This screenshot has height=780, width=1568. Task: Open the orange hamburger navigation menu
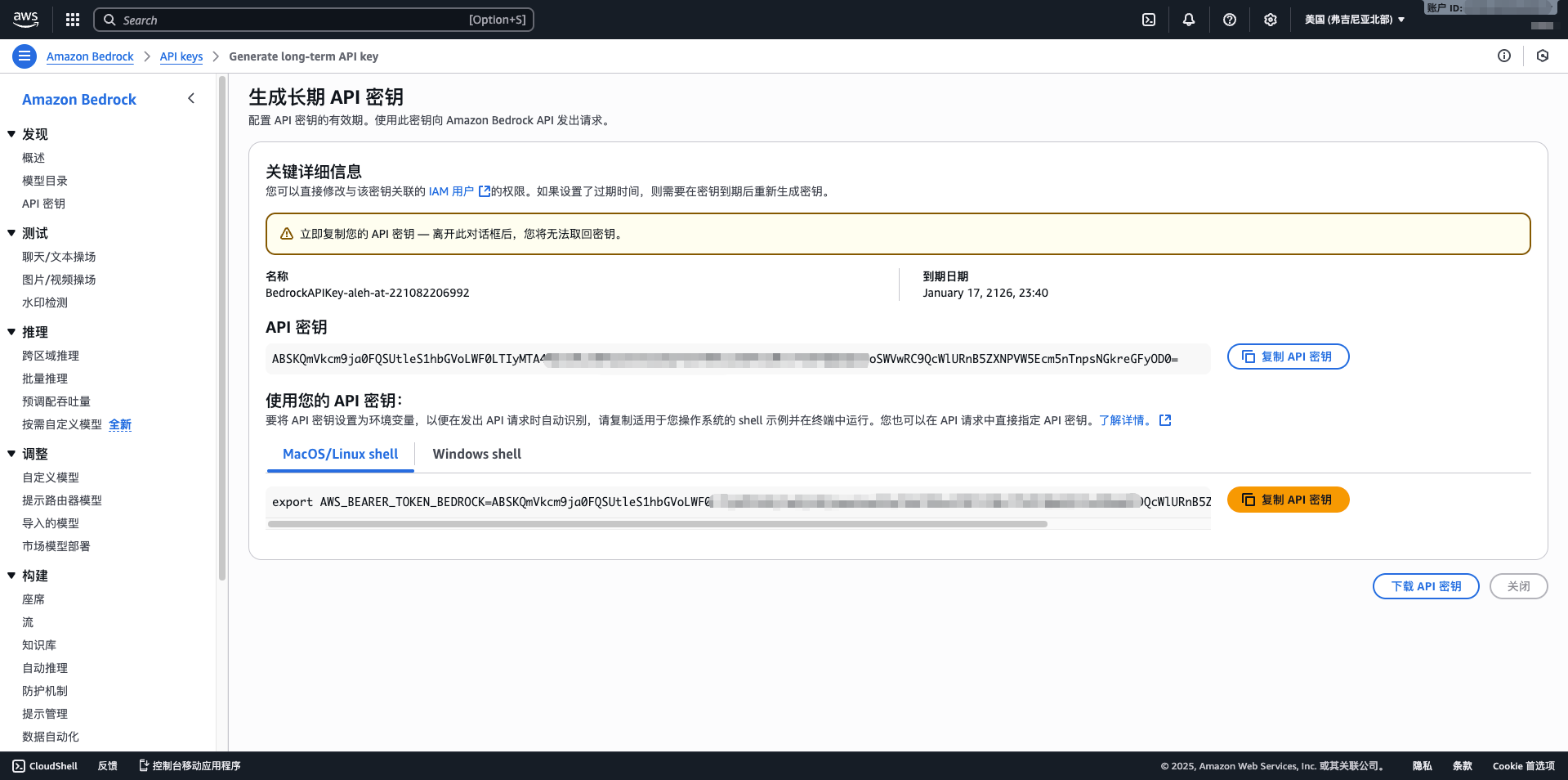click(24, 56)
